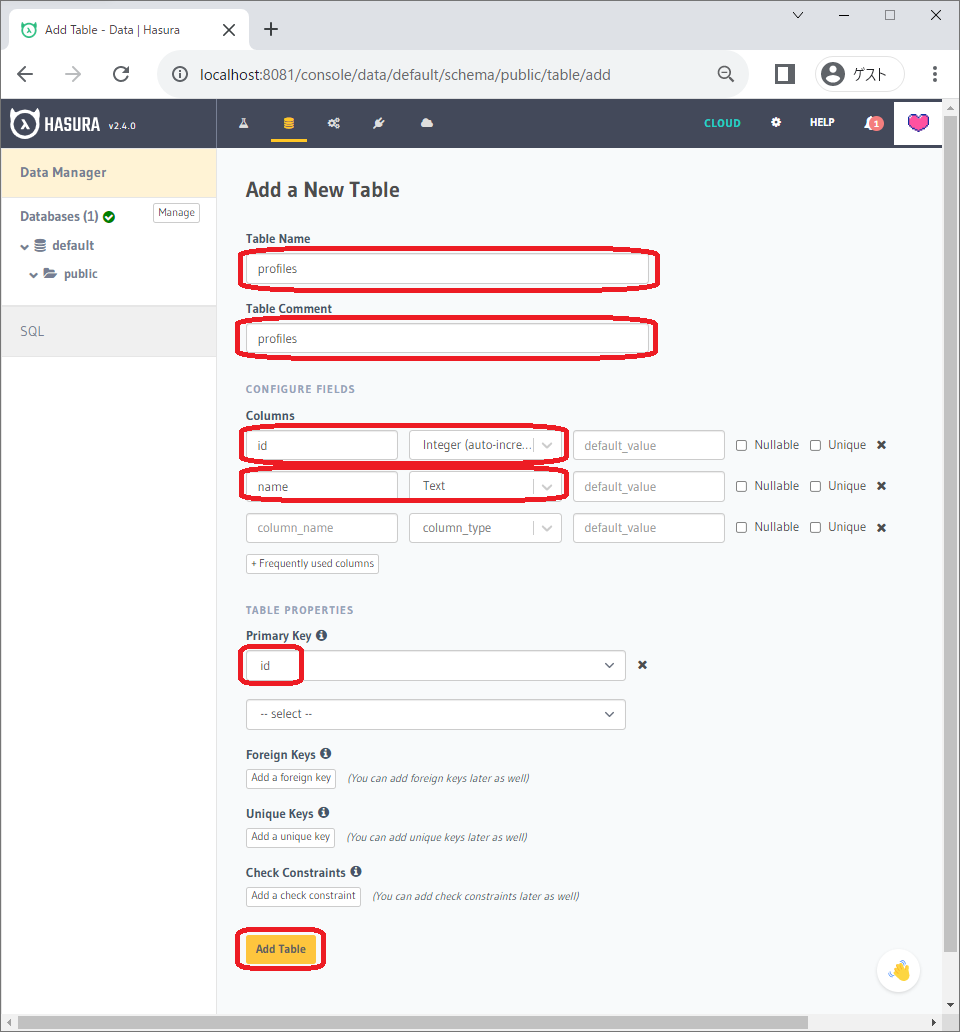Open the CLOUD menu item

click(722, 123)
